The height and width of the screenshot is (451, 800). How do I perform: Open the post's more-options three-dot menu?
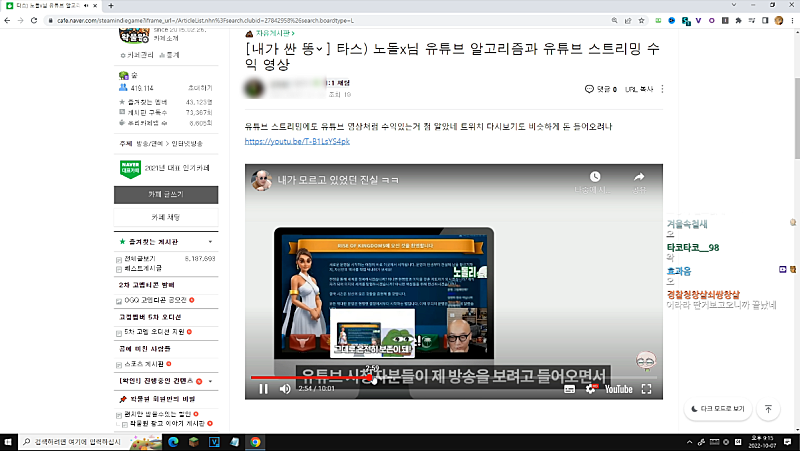(x=662, y=89)
